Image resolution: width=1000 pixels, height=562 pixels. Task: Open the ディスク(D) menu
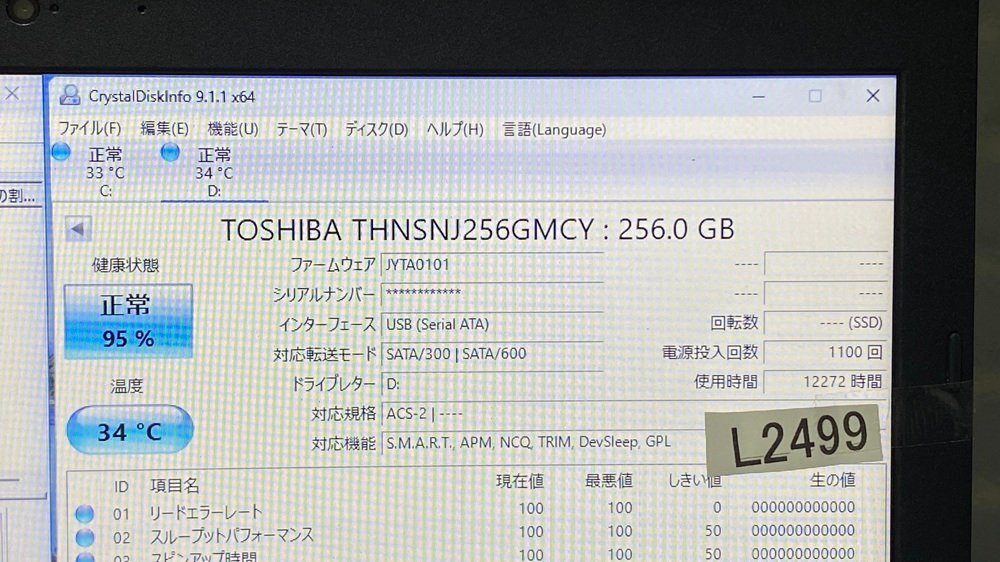(376, 129)
